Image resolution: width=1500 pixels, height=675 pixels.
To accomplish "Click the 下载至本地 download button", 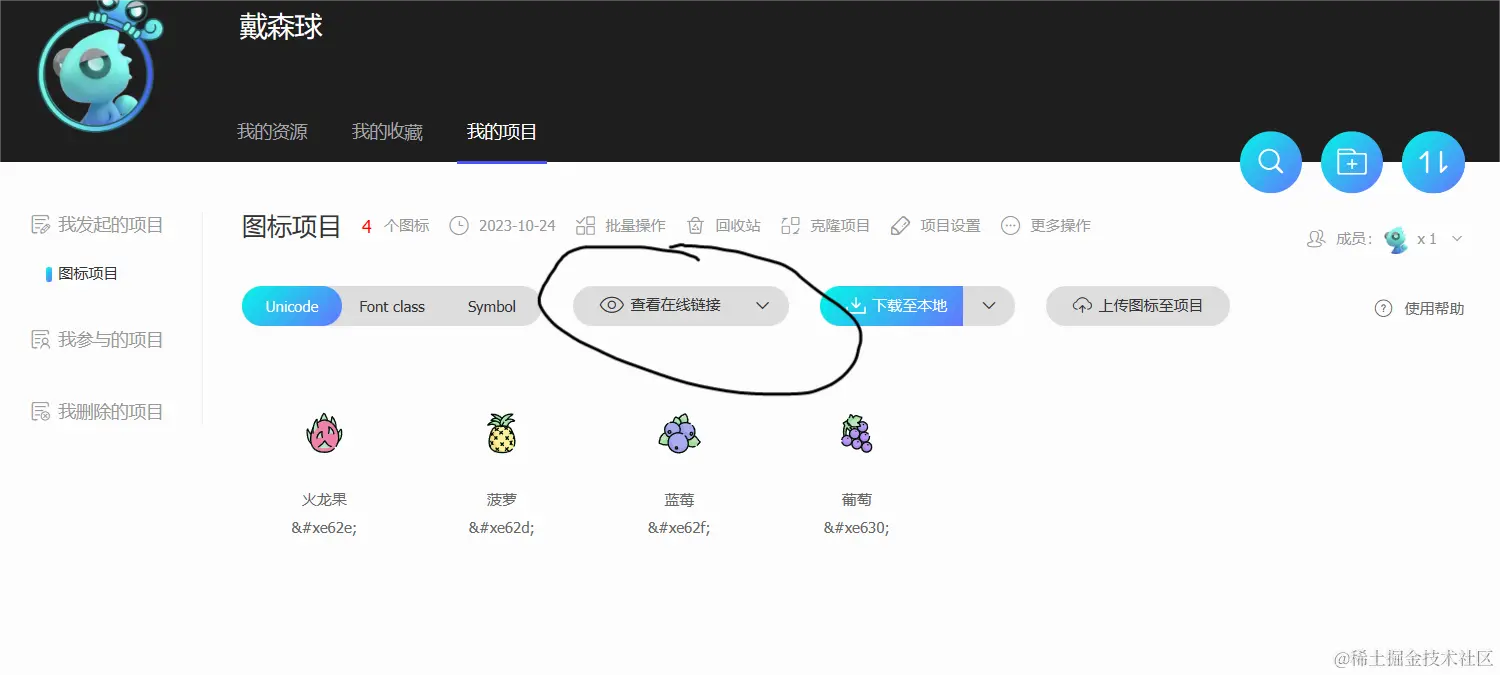I will 900,306.
